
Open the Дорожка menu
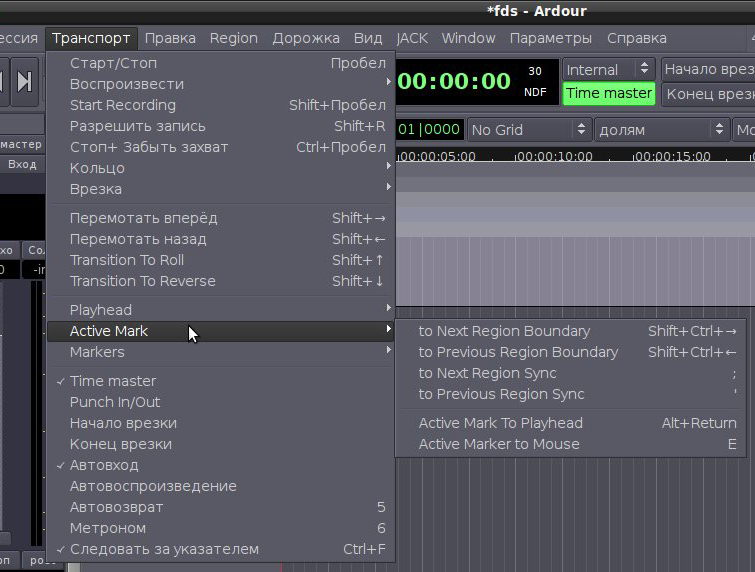coord(306,39)
